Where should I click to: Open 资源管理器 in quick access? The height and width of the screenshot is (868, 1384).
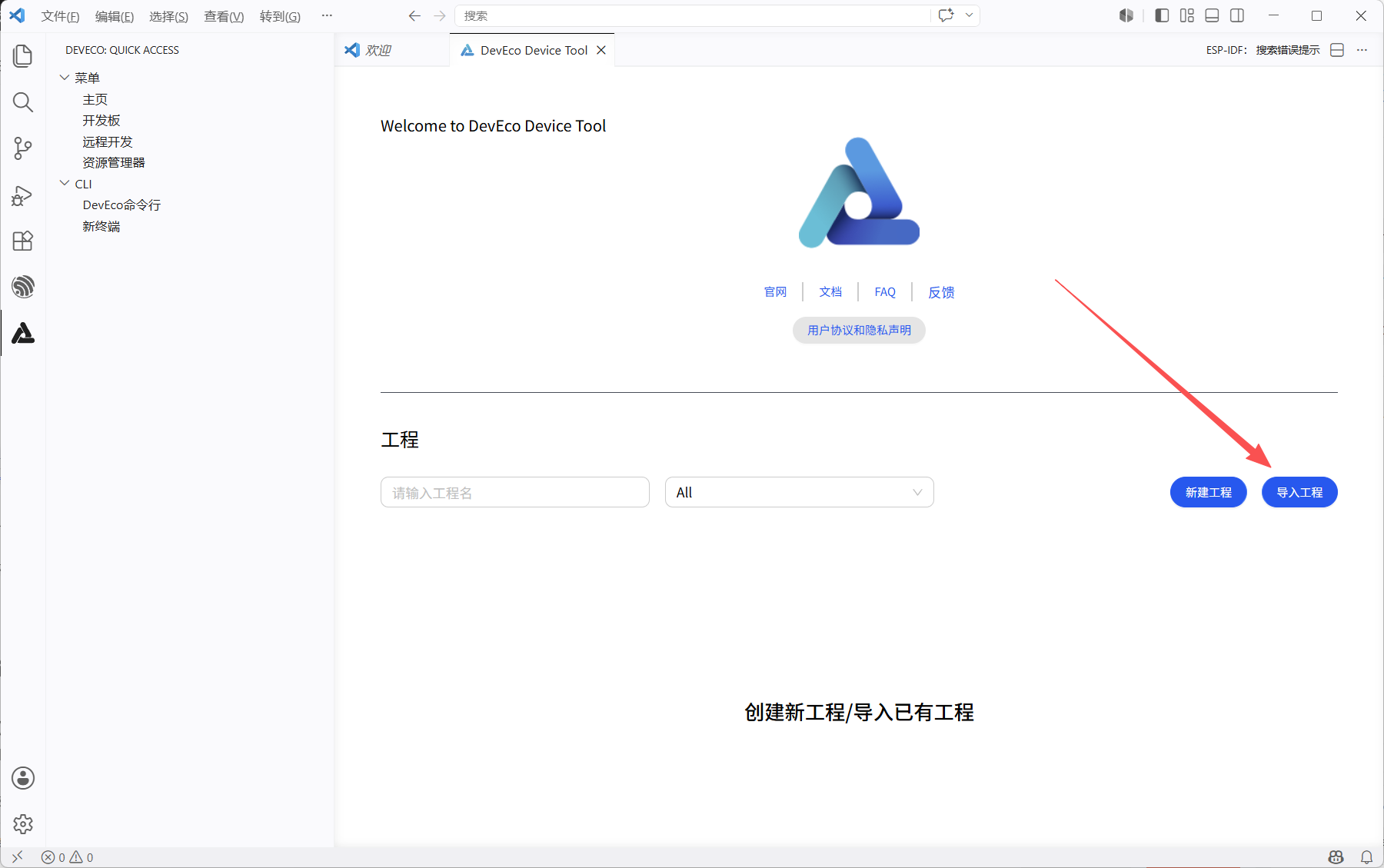coord(114,163)
